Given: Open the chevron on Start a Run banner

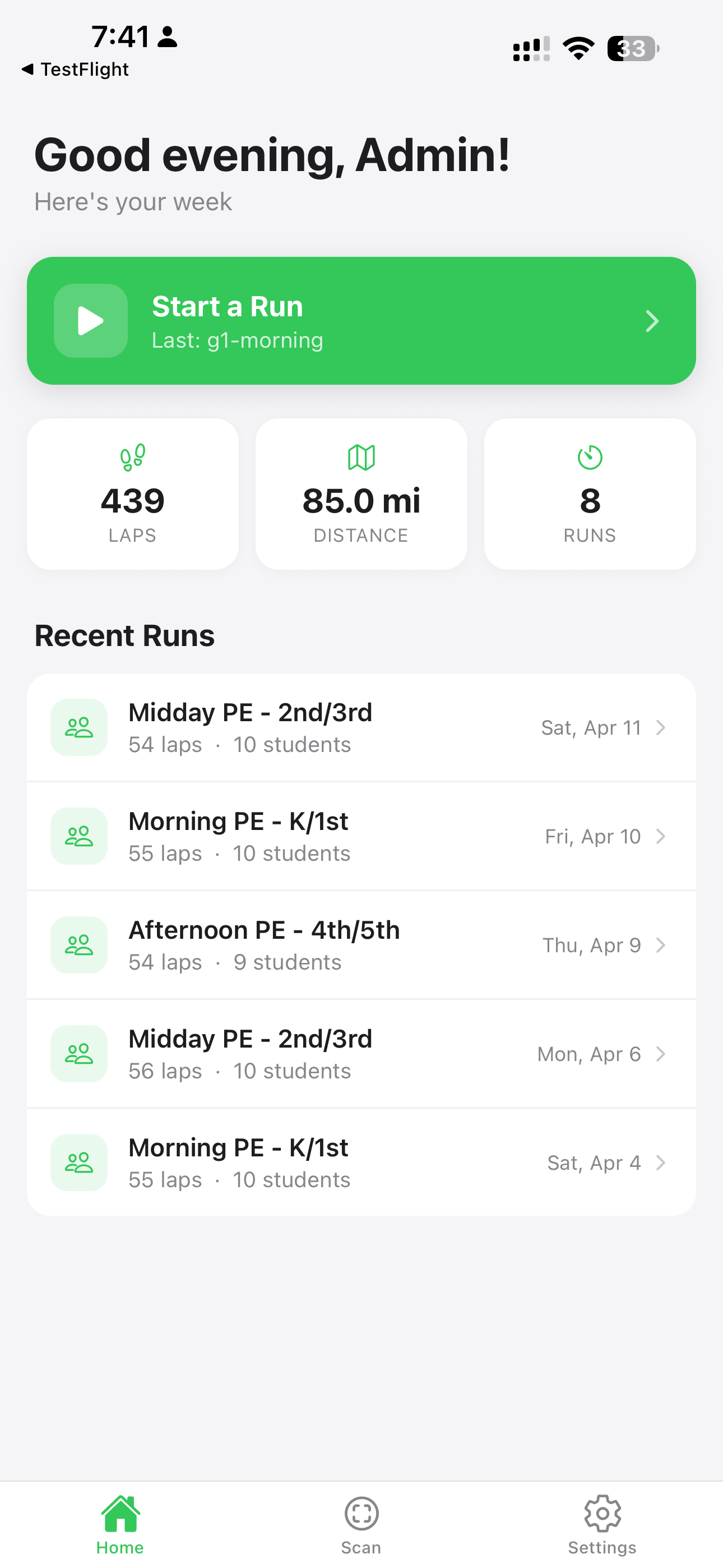Looking at the screenshot, I should [x=652, y=321].
